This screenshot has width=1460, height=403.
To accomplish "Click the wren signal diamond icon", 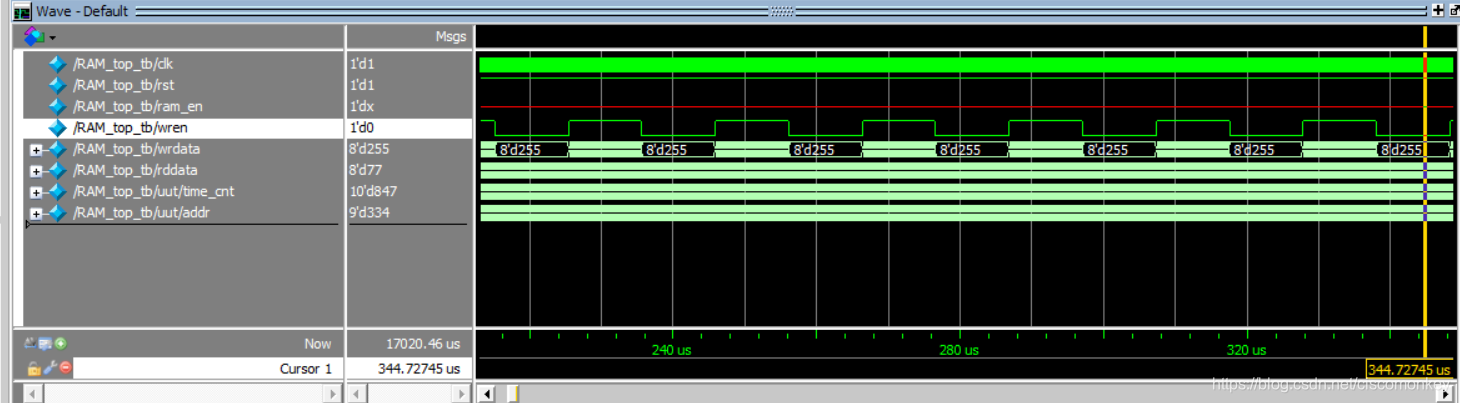I will pos(57,128).
